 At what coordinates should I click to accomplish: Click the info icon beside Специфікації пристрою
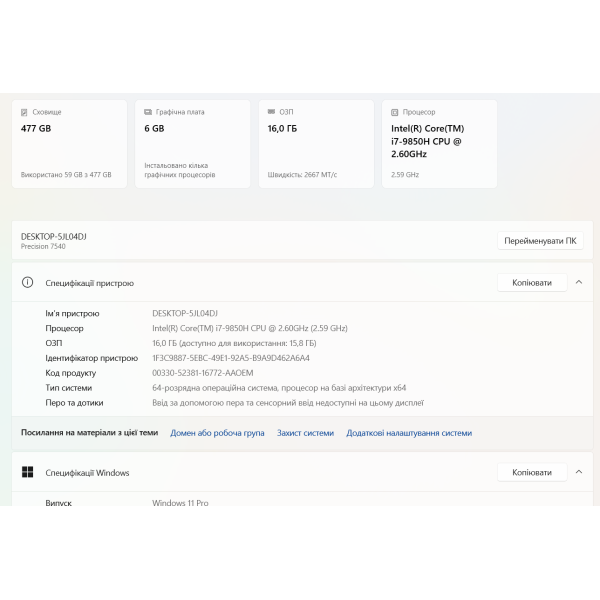[x=28, y=282]
